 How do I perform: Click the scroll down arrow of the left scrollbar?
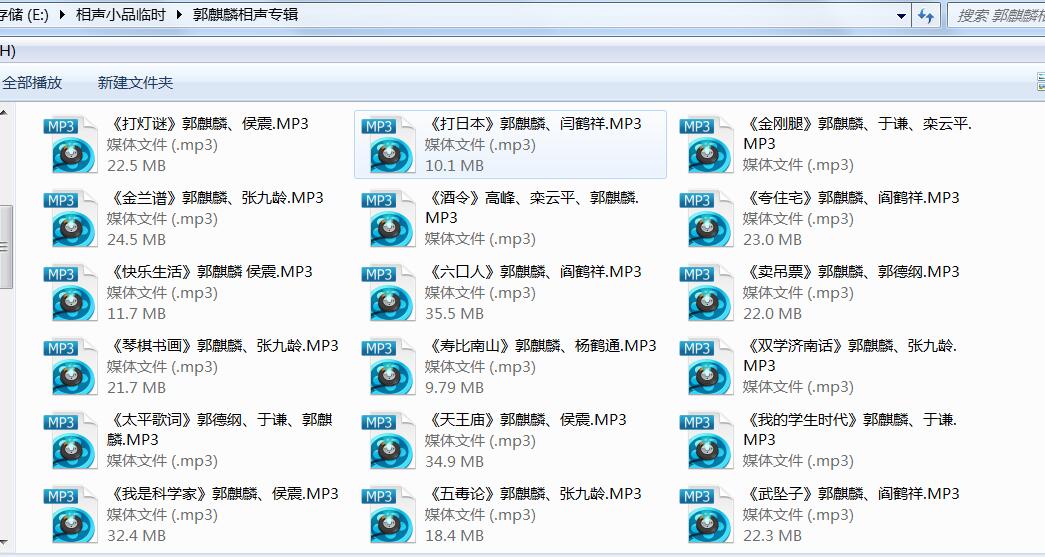[x=4, y=544]
